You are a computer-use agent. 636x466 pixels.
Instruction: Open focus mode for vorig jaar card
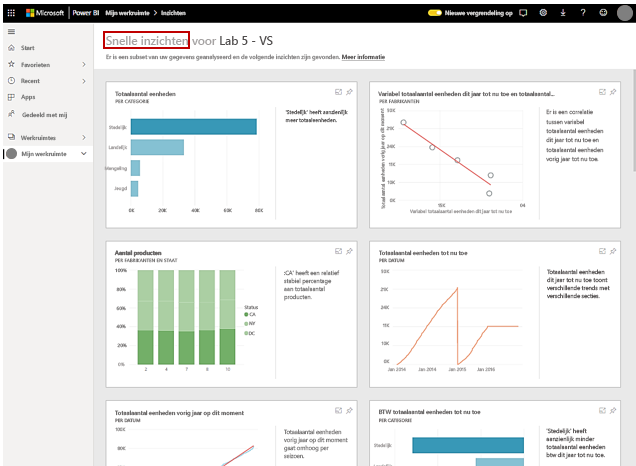[x=338, y=410]
